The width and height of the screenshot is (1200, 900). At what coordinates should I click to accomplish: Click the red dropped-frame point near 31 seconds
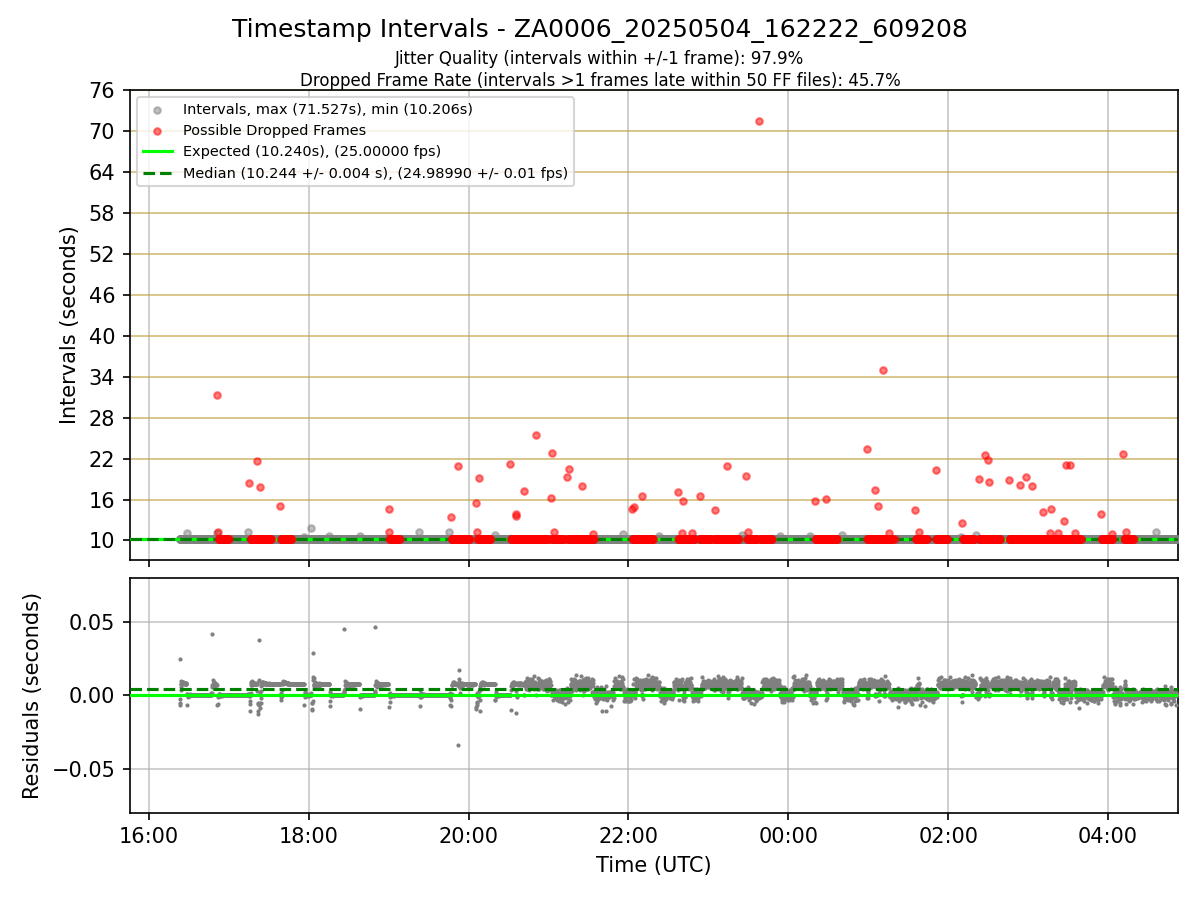click(x=217, y=395)
